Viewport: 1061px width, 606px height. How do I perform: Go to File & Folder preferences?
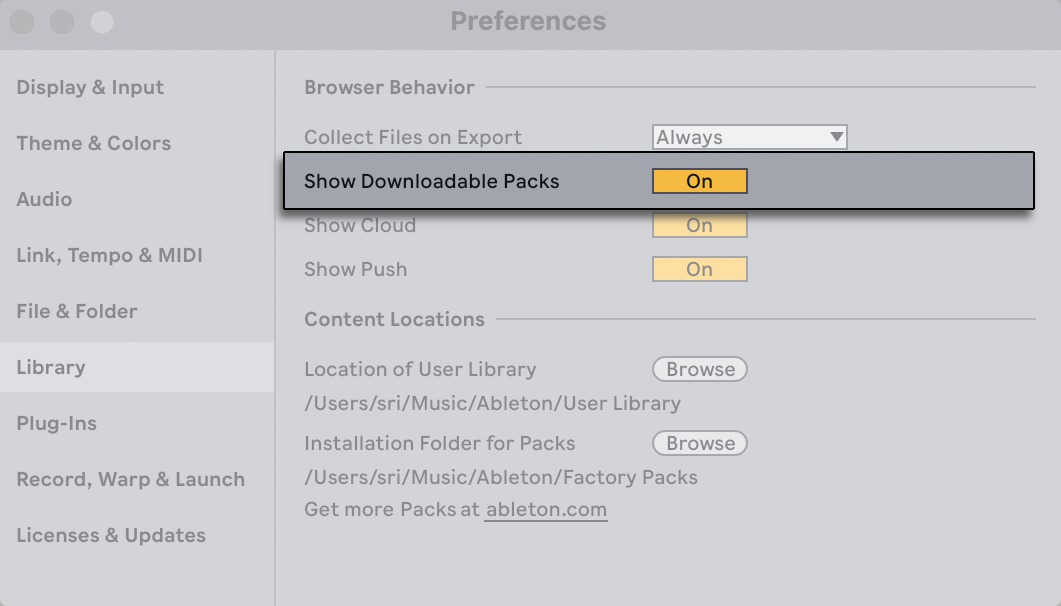[x=76, y=311]
